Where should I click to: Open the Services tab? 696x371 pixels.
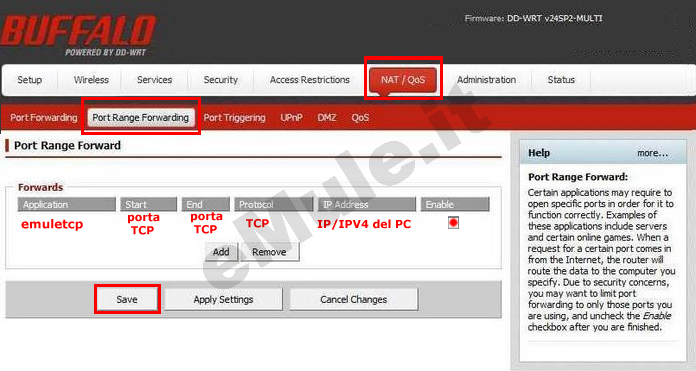pyautogui.click(x=154, y=80)
